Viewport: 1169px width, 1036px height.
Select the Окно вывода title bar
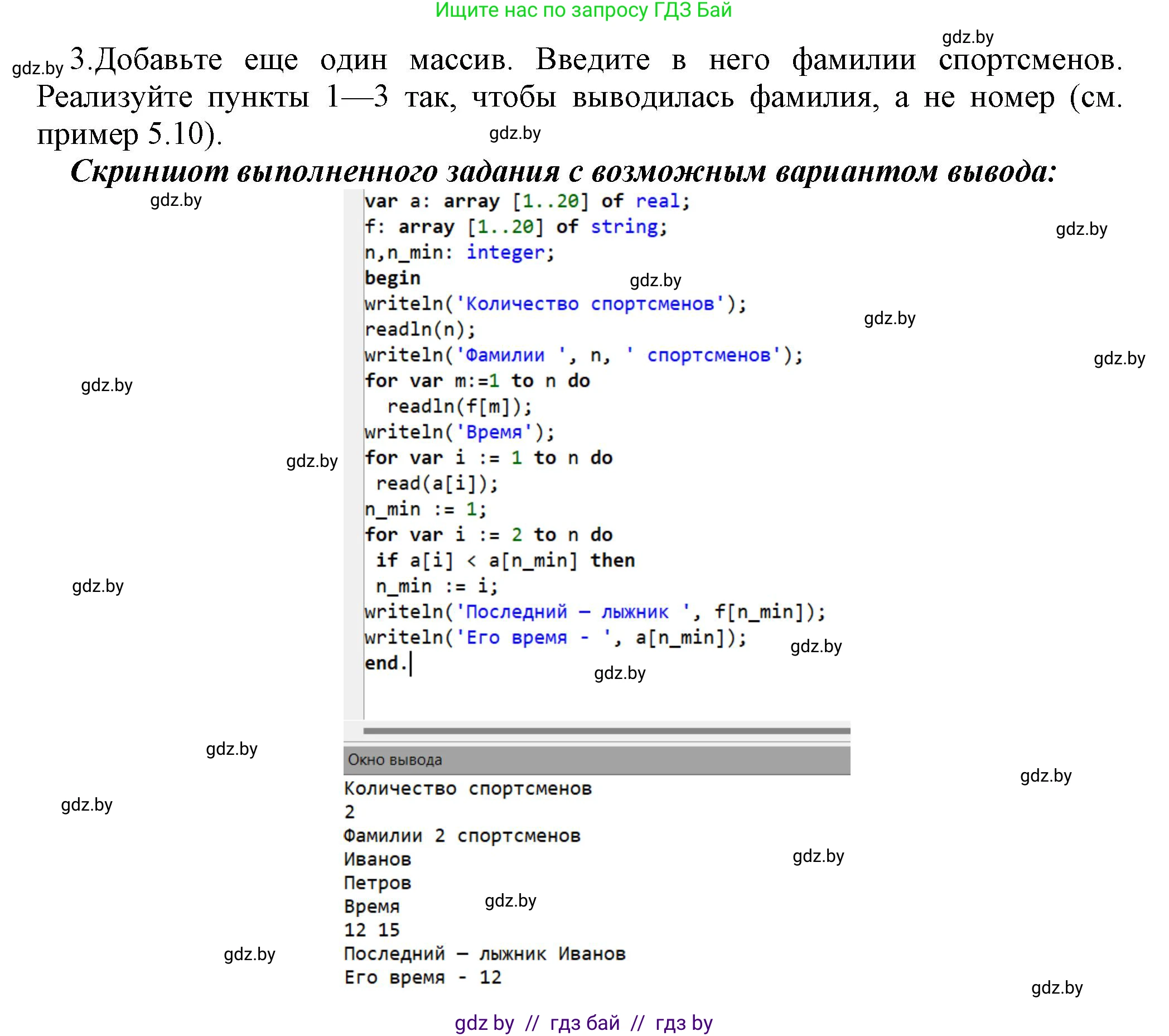[x=395, y=759]
